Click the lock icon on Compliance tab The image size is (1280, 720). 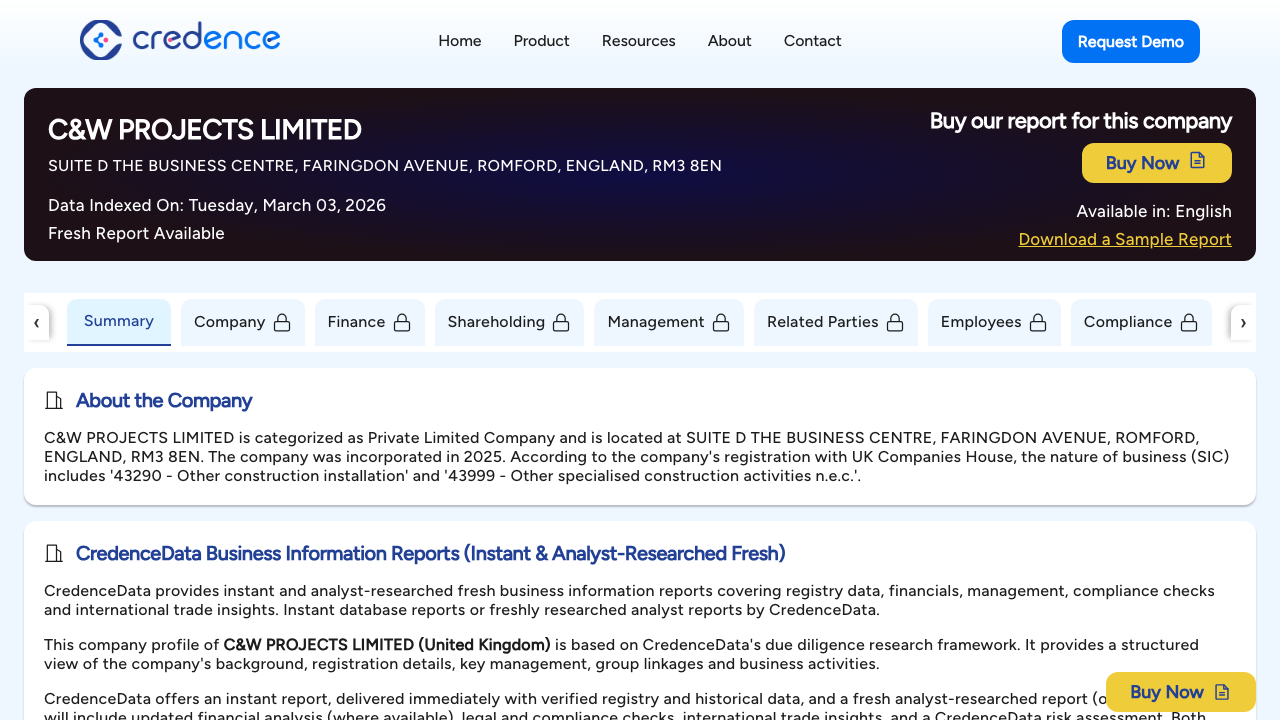tap(1189, 322)
